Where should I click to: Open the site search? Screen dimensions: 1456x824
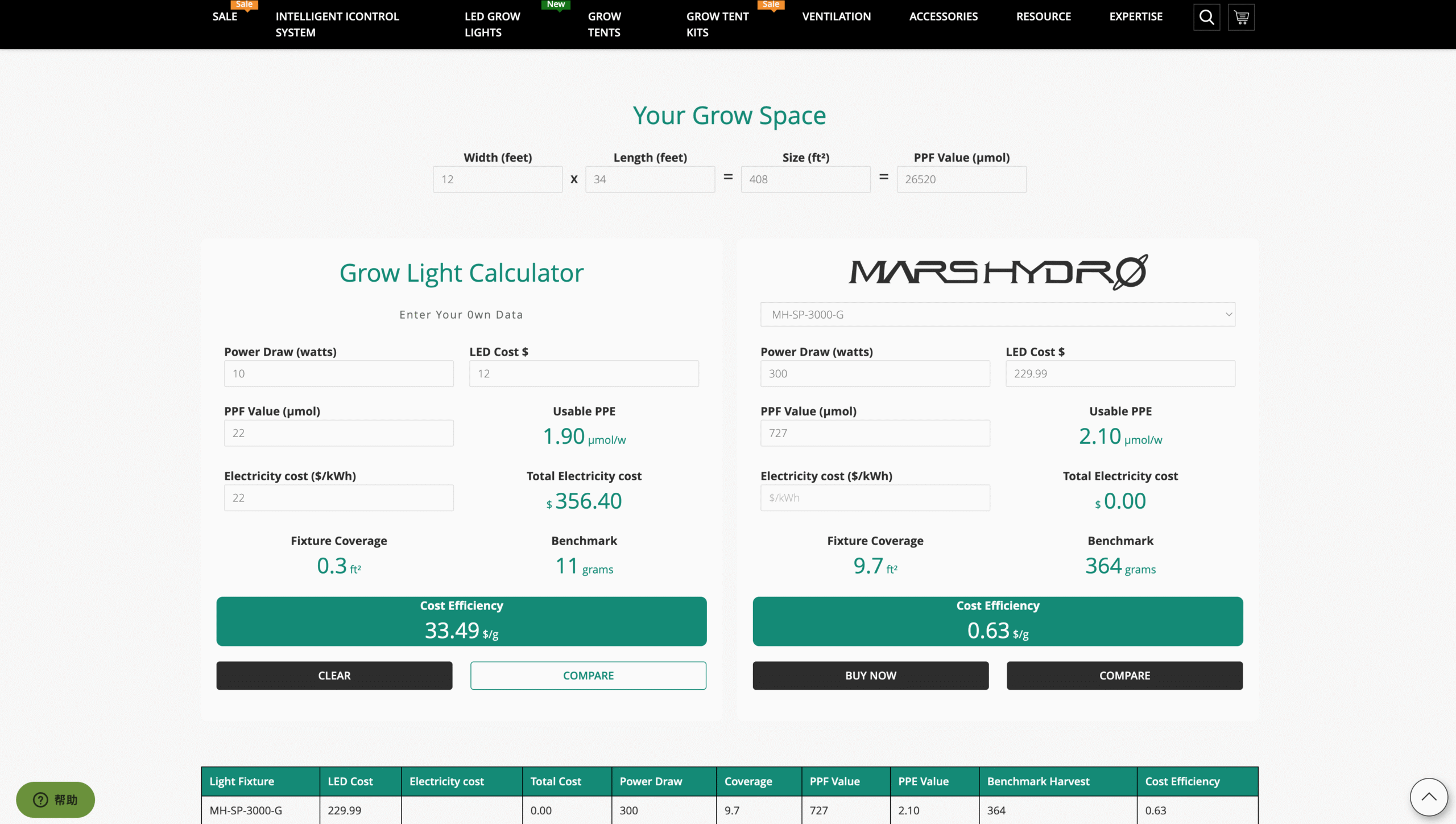click(1206, 17)
